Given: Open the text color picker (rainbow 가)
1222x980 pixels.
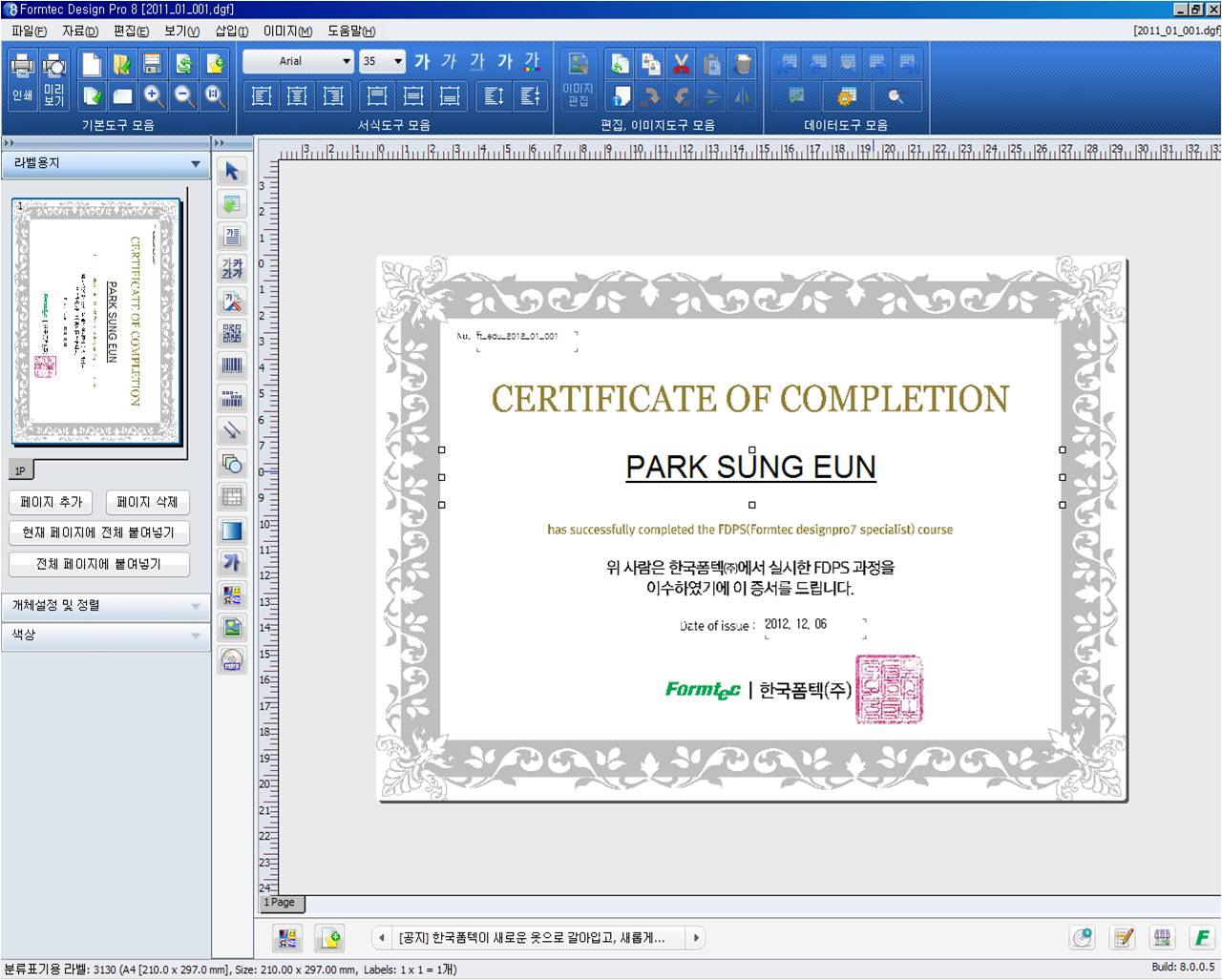Looking at the screenshot, I should 533,62.
